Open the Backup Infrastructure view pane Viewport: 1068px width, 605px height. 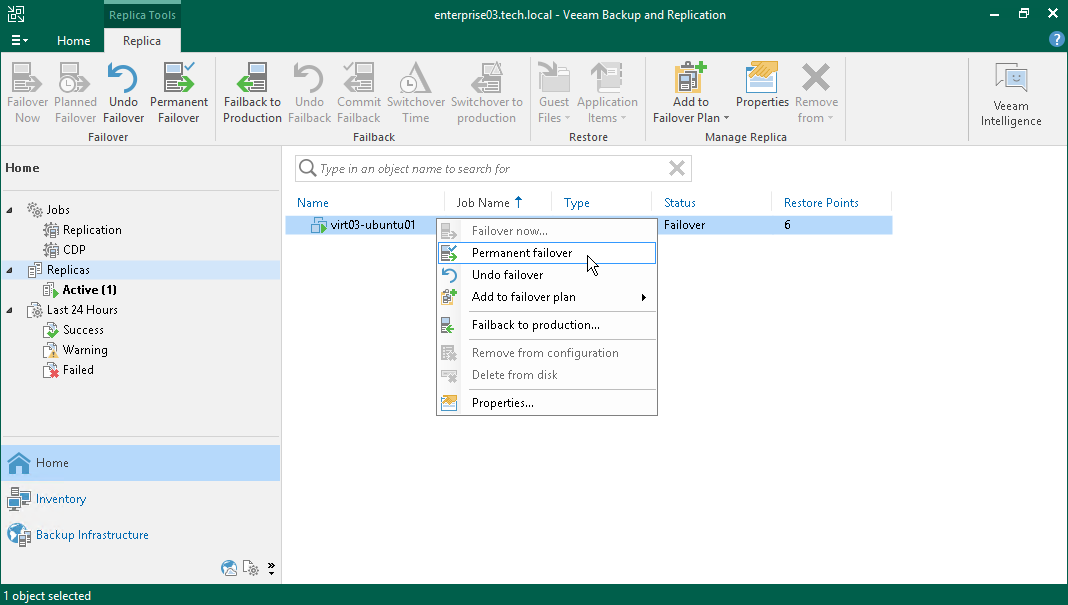coord(141,535)
